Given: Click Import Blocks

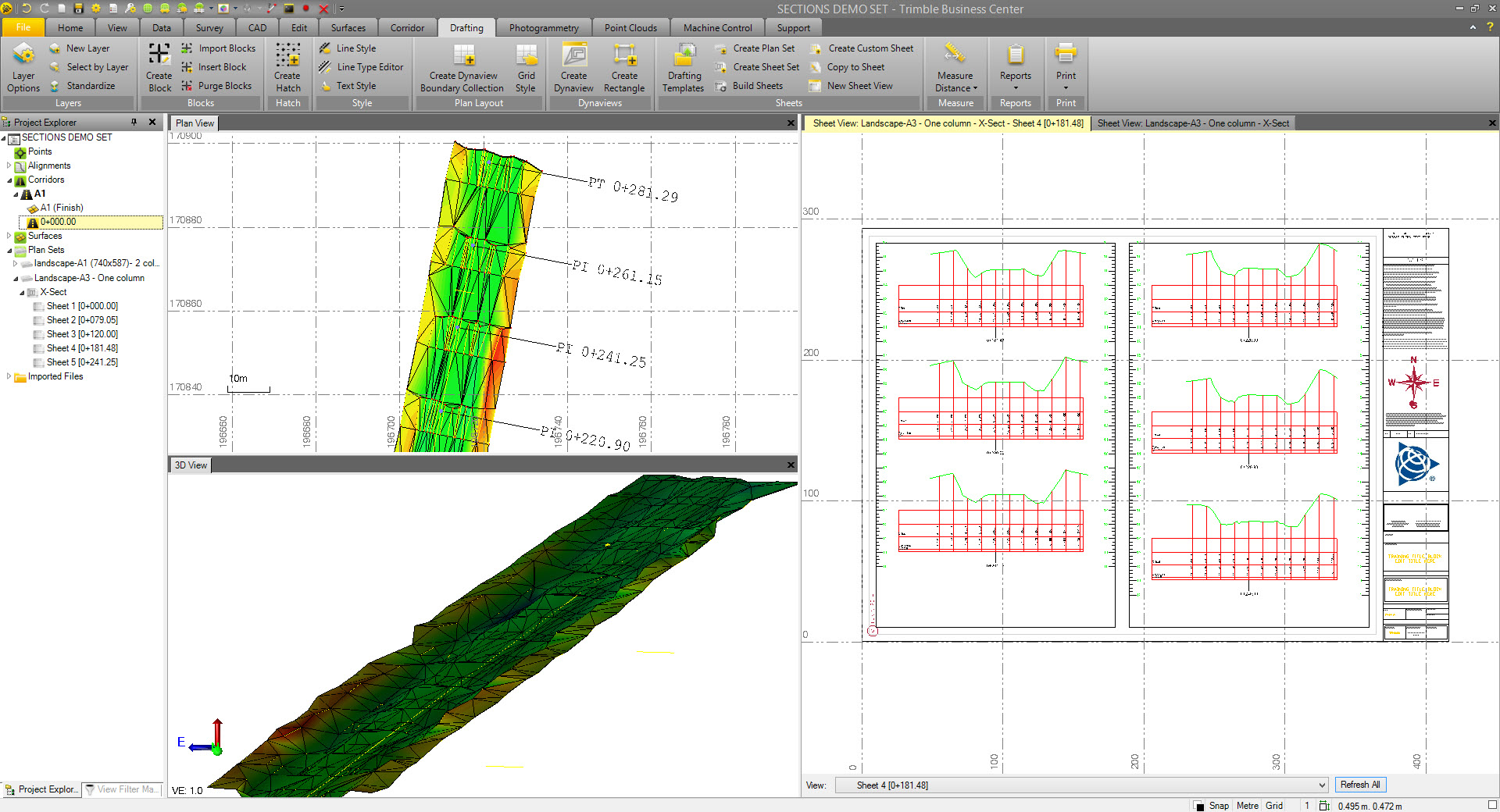Looking at the screenshot, I should click(219, 48).
